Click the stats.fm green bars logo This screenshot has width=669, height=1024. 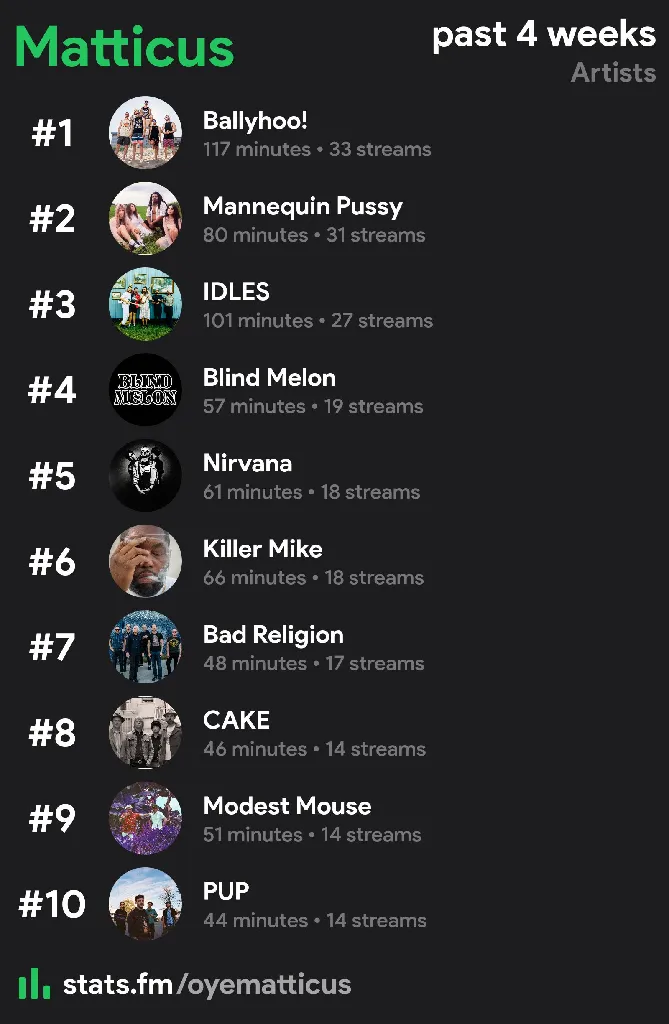pyautogui.click(x=34, y=984)
